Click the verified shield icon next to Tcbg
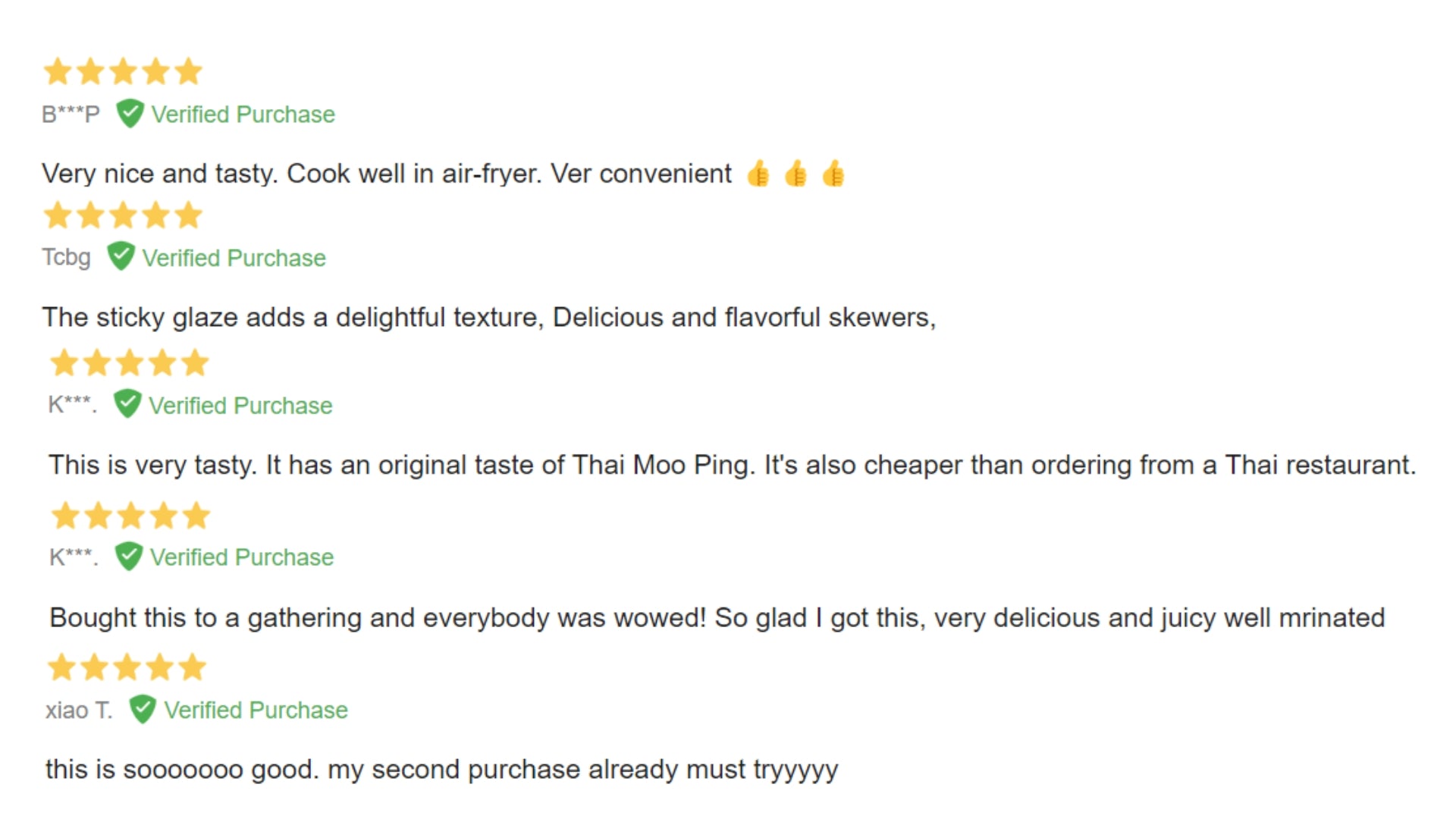The width and height of the screenshot is (1456, 819). click(121, 257)
